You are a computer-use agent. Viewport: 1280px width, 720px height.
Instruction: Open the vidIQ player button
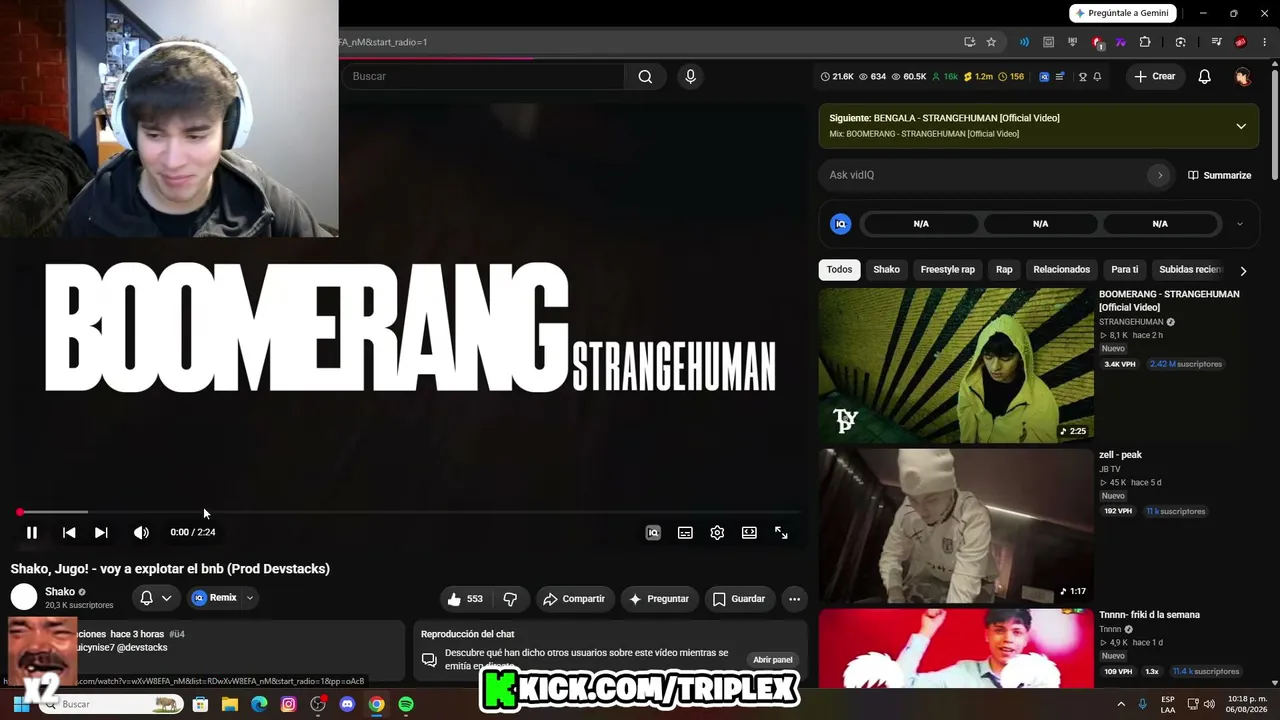tap(653, 533)
